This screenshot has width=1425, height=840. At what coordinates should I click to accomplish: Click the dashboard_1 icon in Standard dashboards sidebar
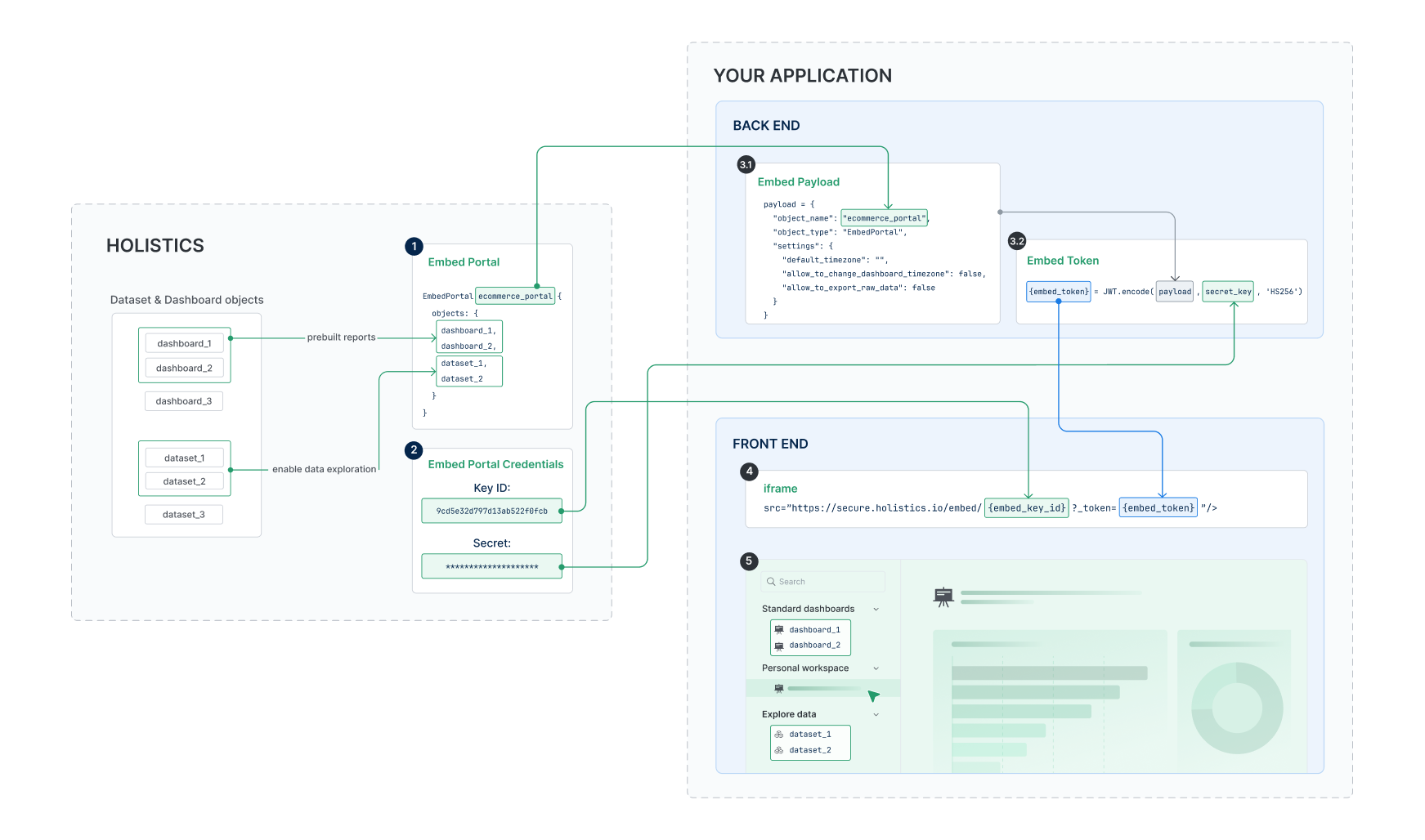click(x=779, y=630)
